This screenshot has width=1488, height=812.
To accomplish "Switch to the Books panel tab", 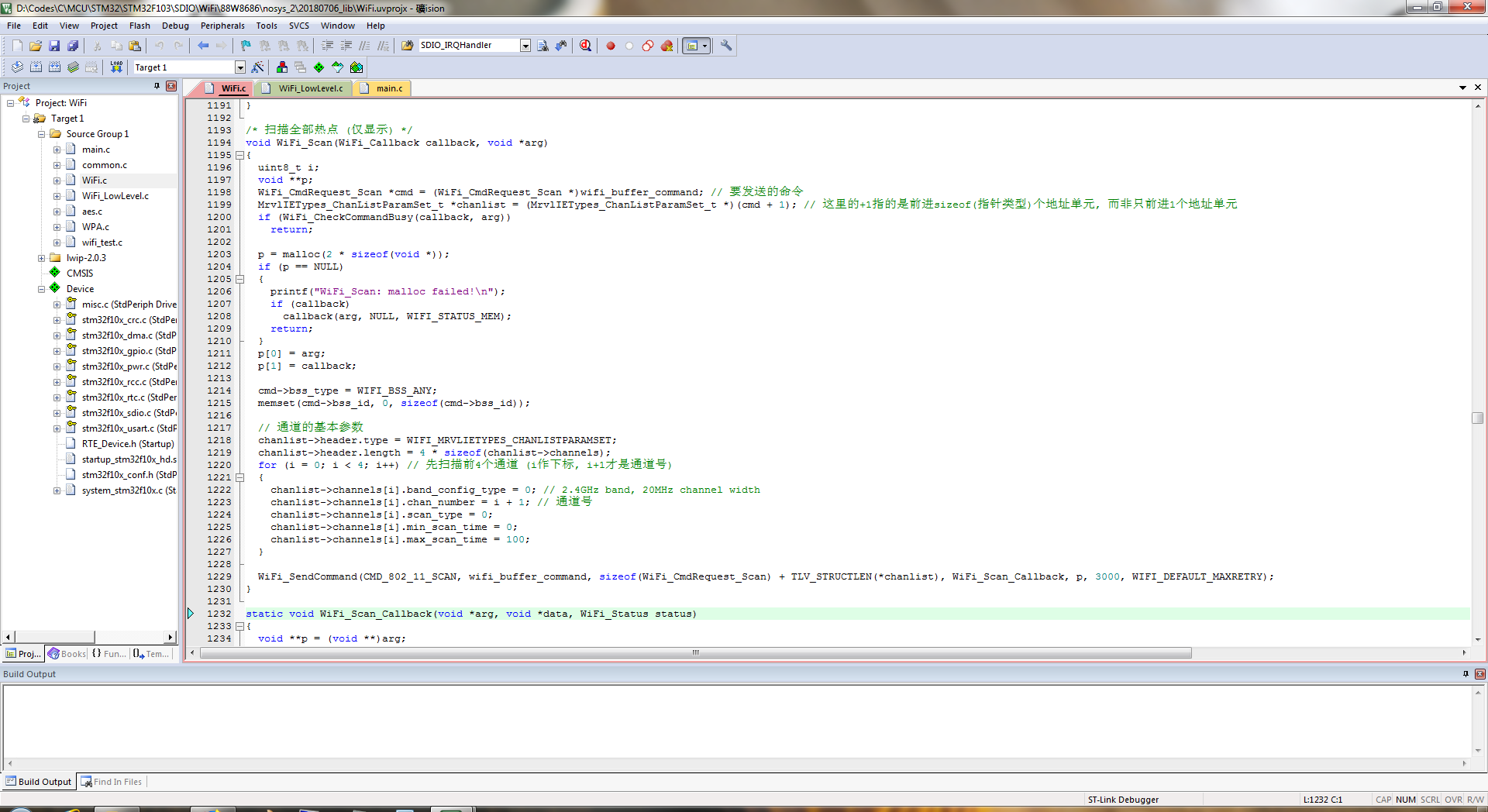I will click(67, 654).
